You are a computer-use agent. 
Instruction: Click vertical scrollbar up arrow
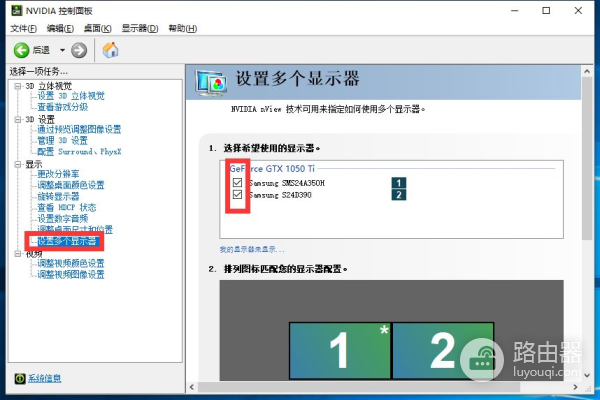pos(587,71)
